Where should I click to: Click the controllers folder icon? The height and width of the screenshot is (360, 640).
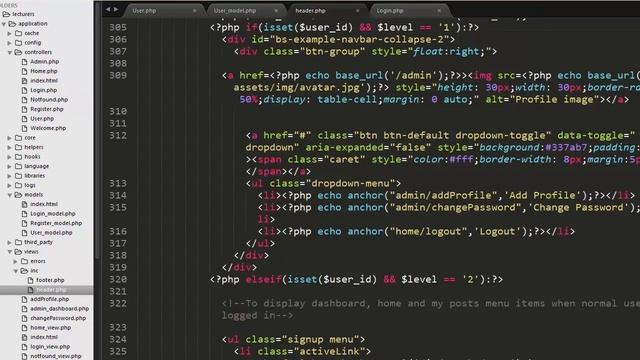18,52
